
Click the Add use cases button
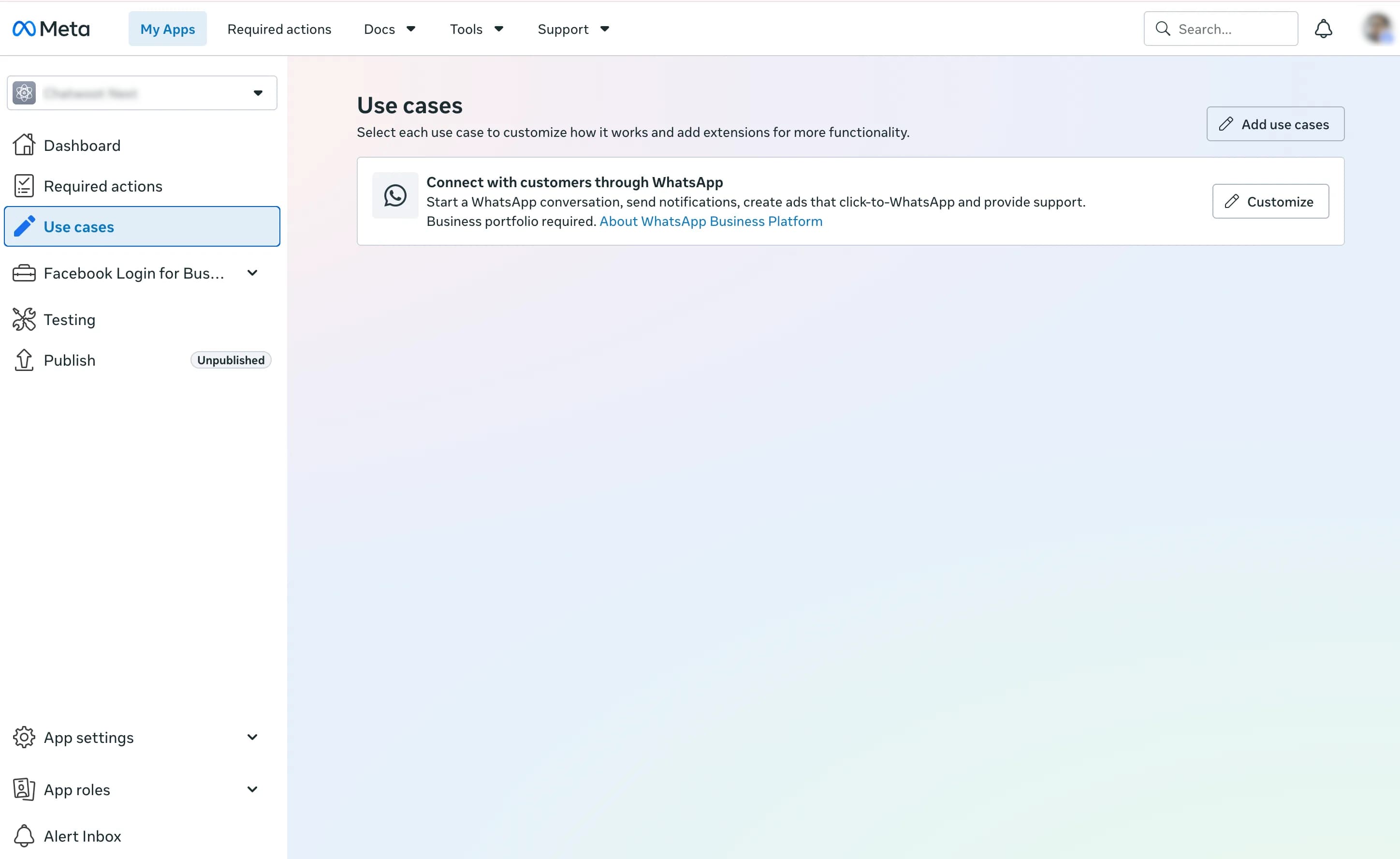(x=1275, y=124)
